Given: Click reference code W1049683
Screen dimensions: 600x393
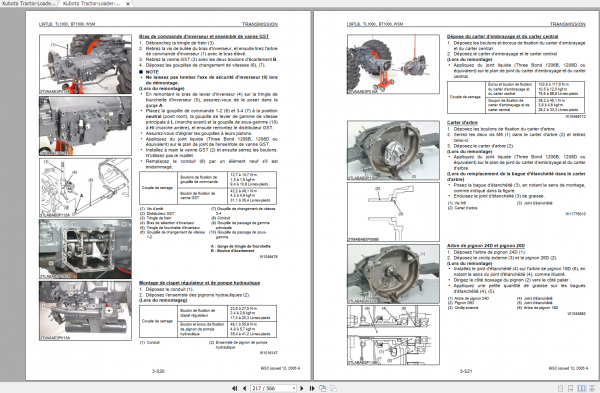Looking at the screenshot, I should coord(576,313).
